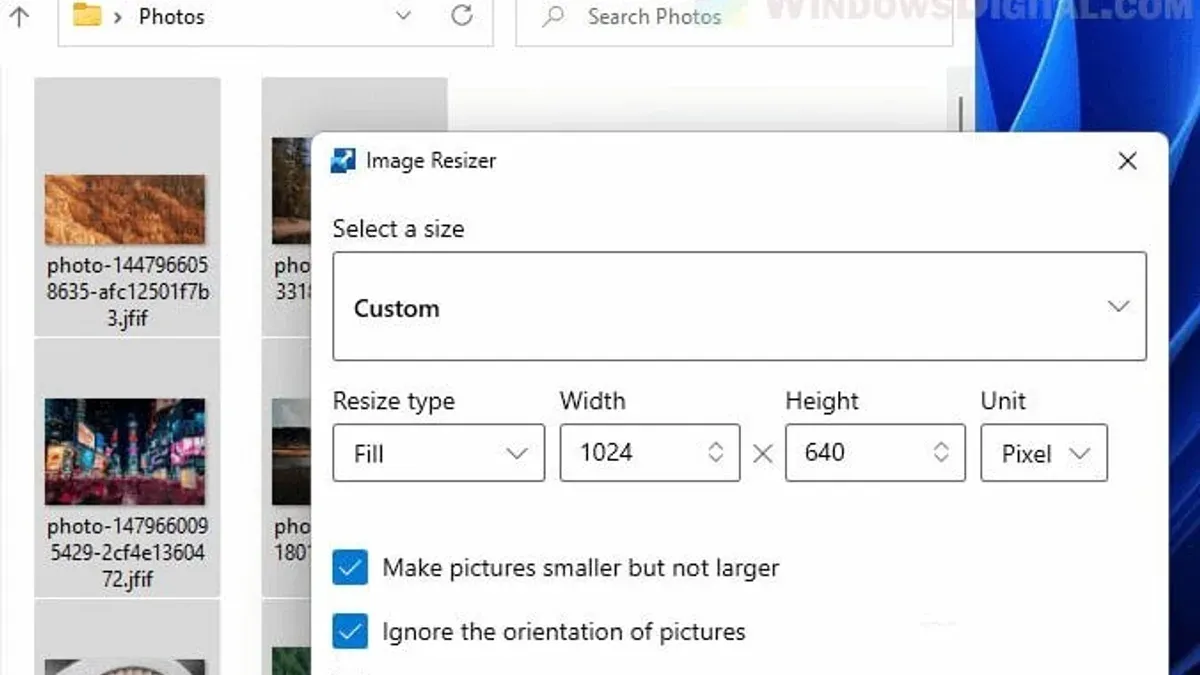Click the Height field showing 640

click(x=875, y=453)
